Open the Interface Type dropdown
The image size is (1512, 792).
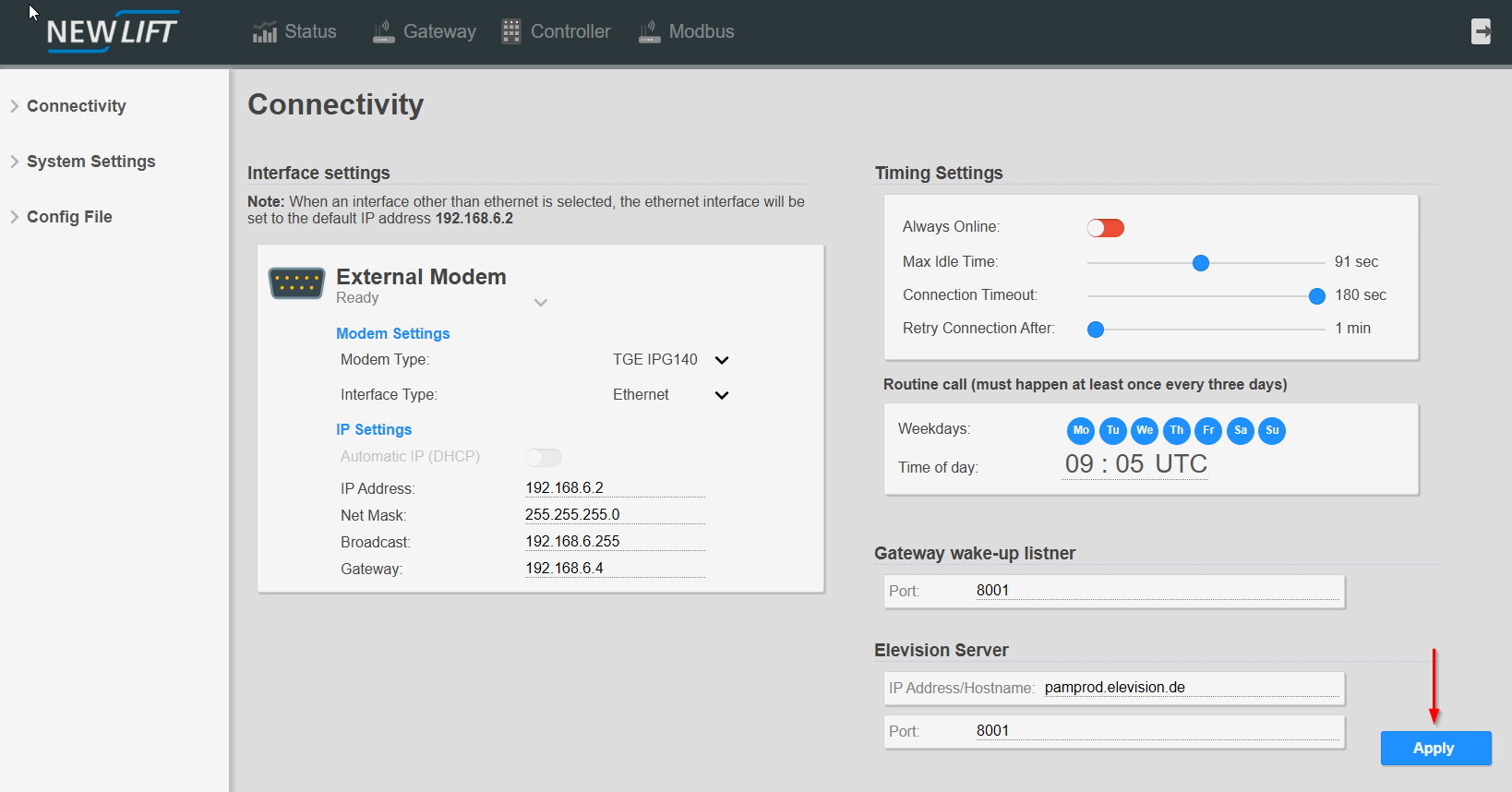[722, 395]
